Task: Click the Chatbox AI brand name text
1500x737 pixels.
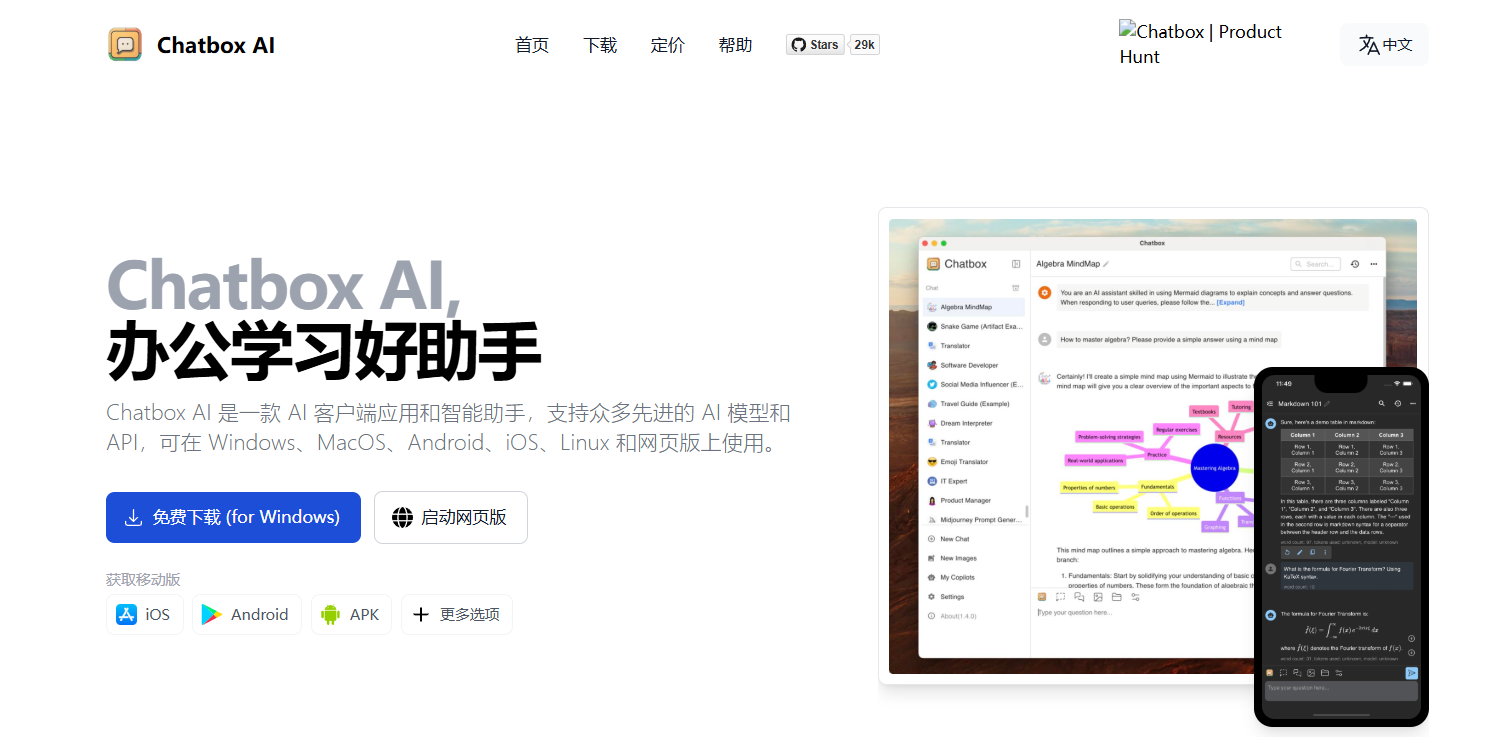Action: tap(215, 45)
